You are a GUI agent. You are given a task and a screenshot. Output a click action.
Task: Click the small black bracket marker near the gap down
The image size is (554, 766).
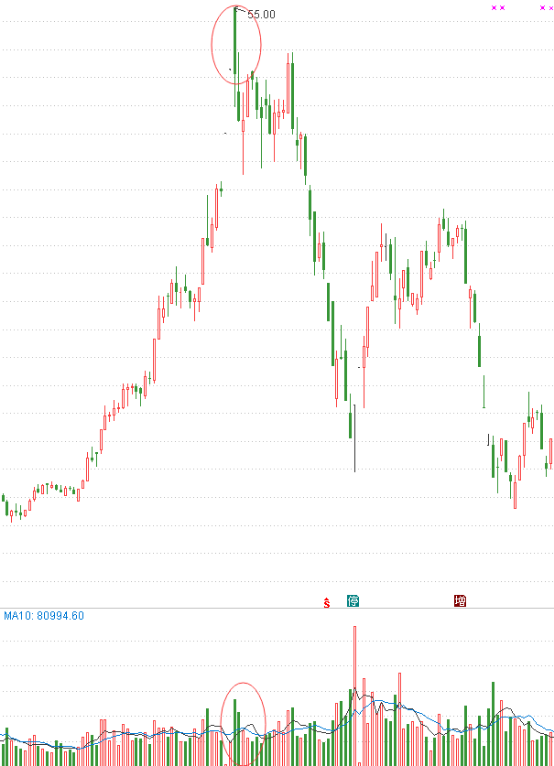488,440
